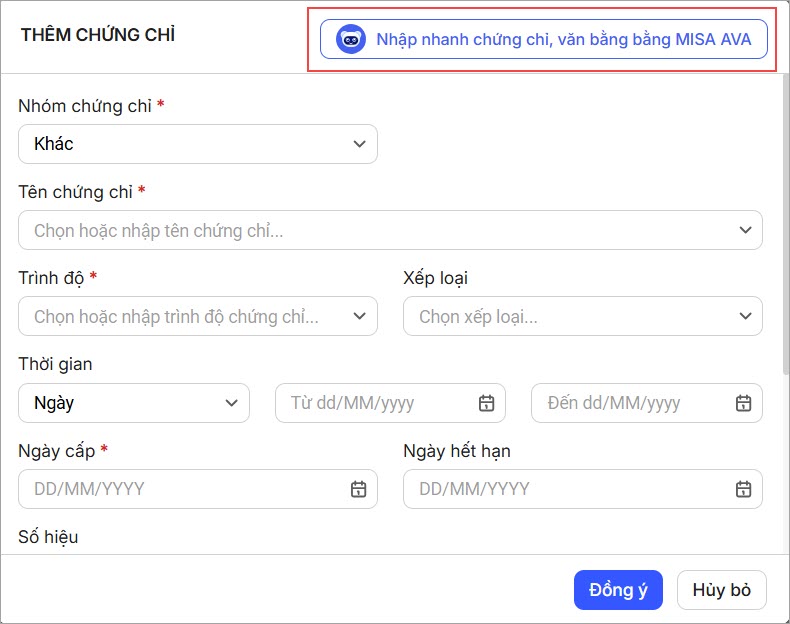Click the Khác value in Nhóm chứng chỉ
Viewport: 790px width, 624px height.
point(53,144)
